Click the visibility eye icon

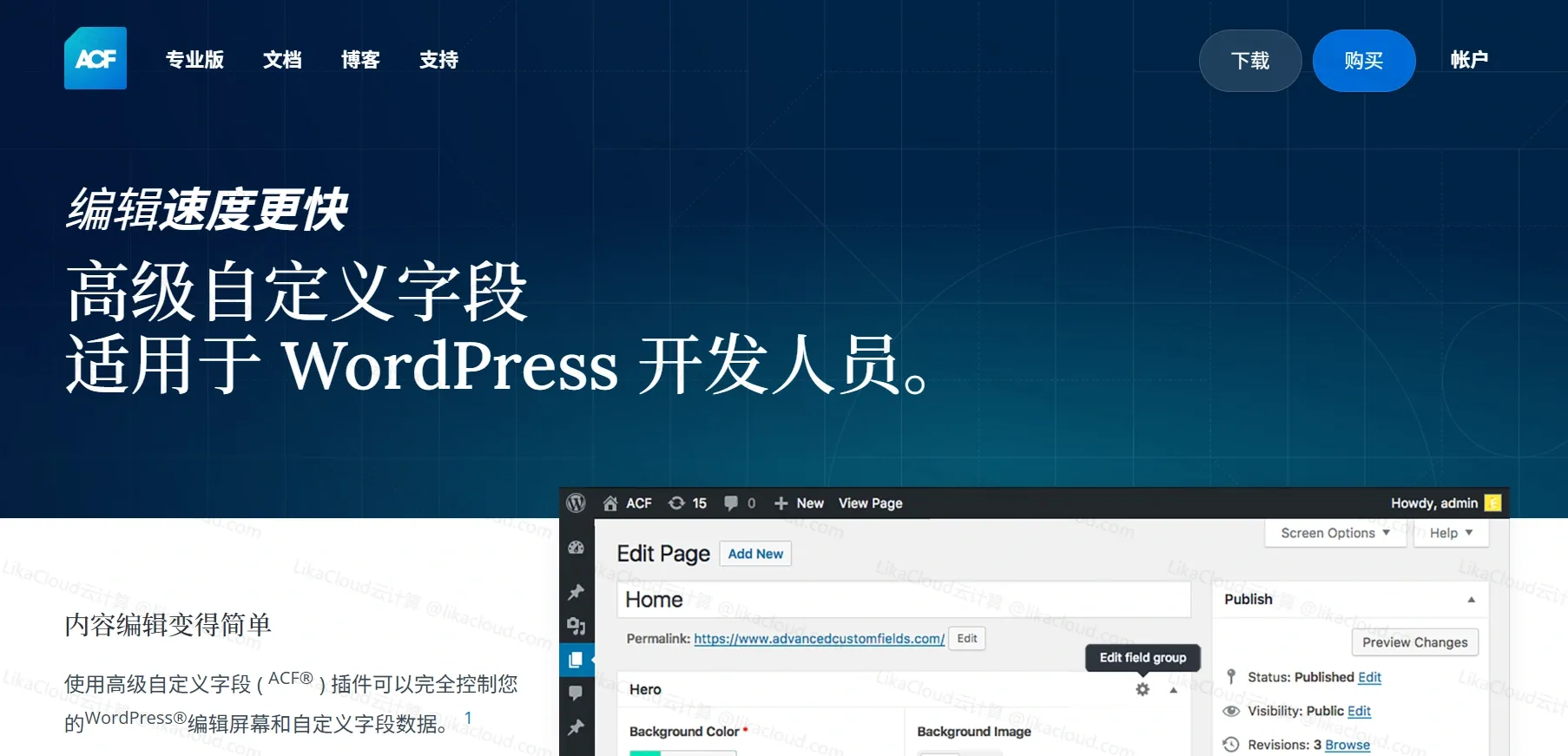(1231, 711)
